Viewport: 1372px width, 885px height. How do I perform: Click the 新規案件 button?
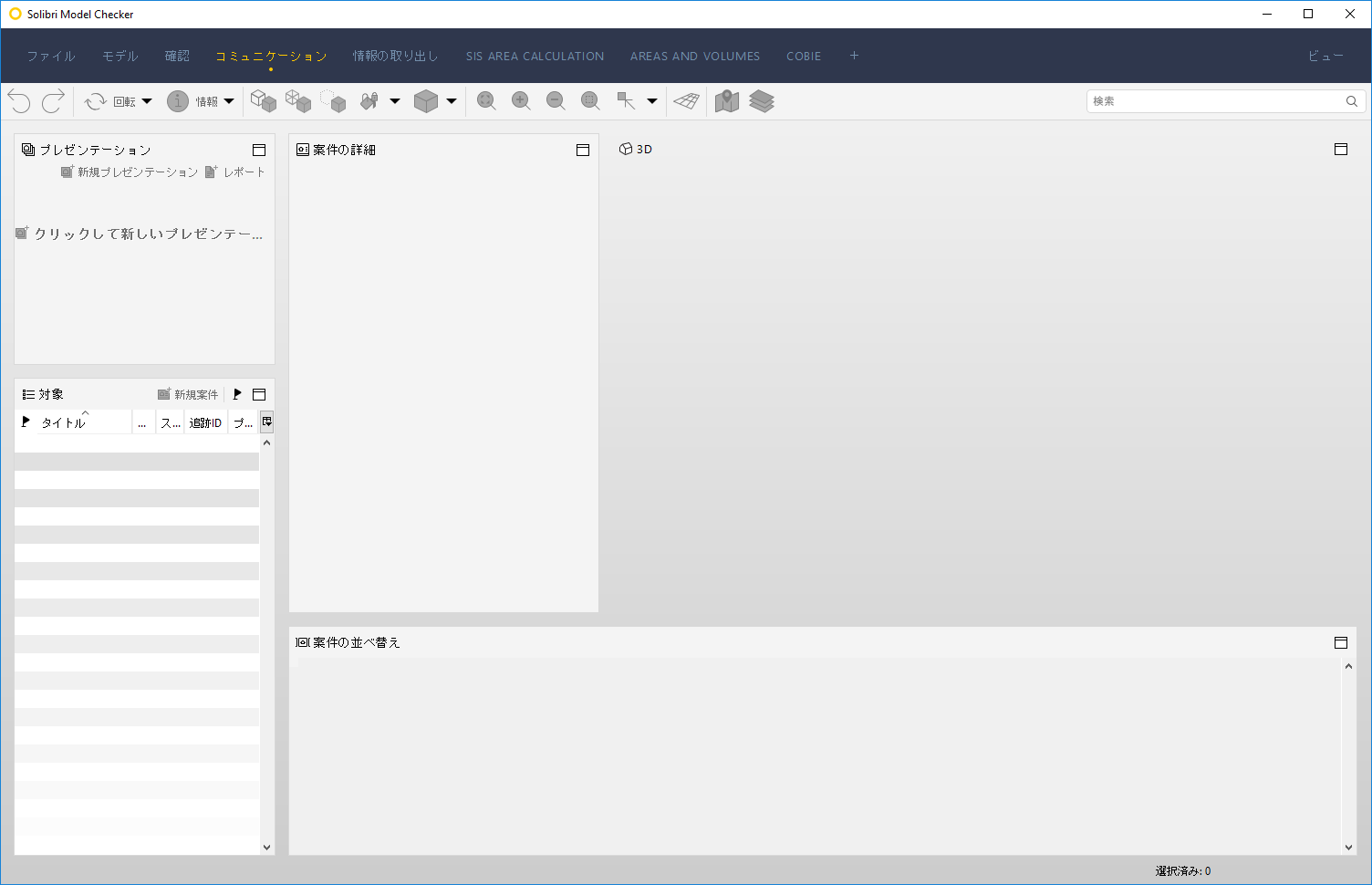[188, 394]
